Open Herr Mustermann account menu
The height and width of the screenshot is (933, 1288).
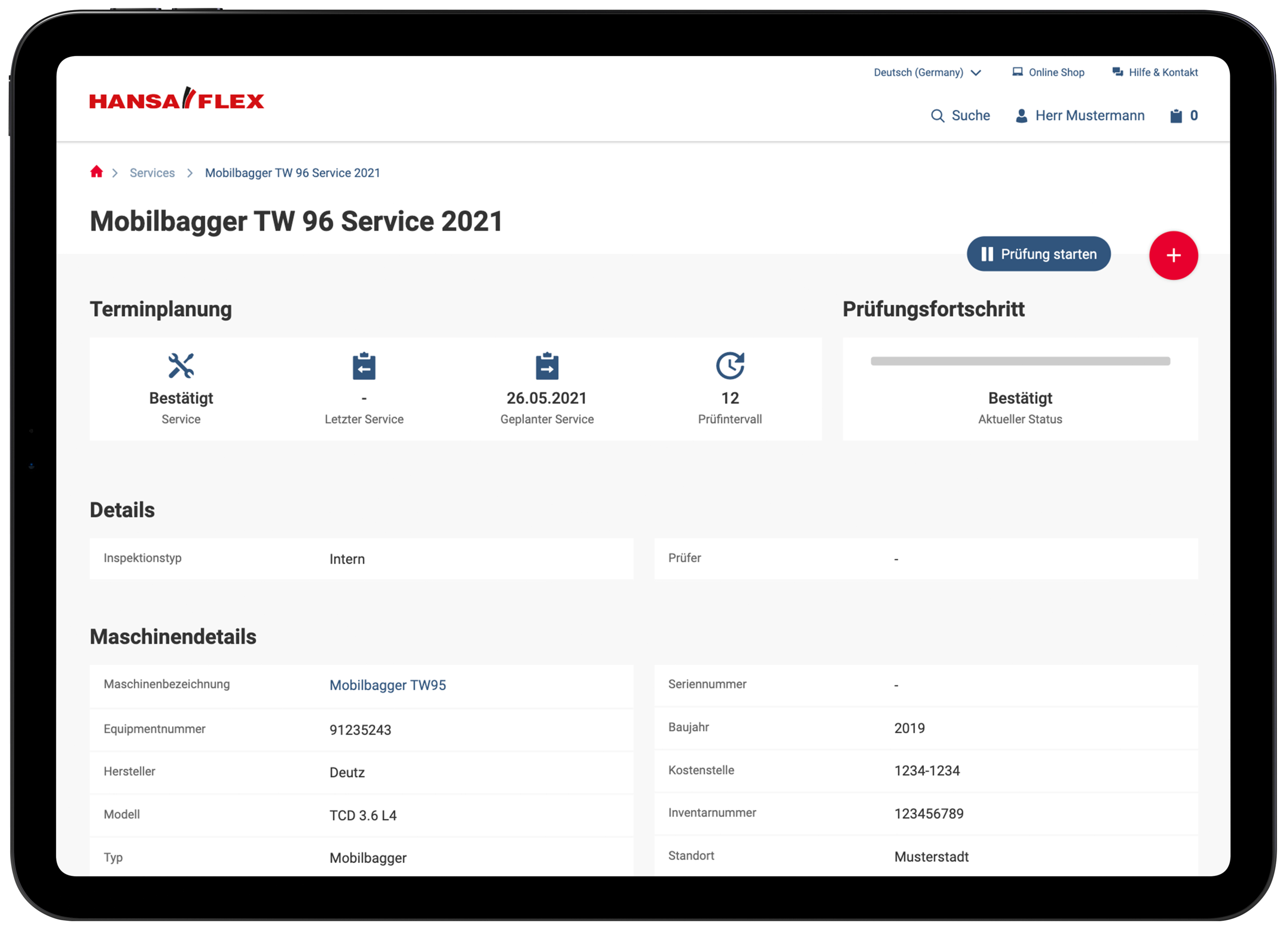tap(1080, 116)
